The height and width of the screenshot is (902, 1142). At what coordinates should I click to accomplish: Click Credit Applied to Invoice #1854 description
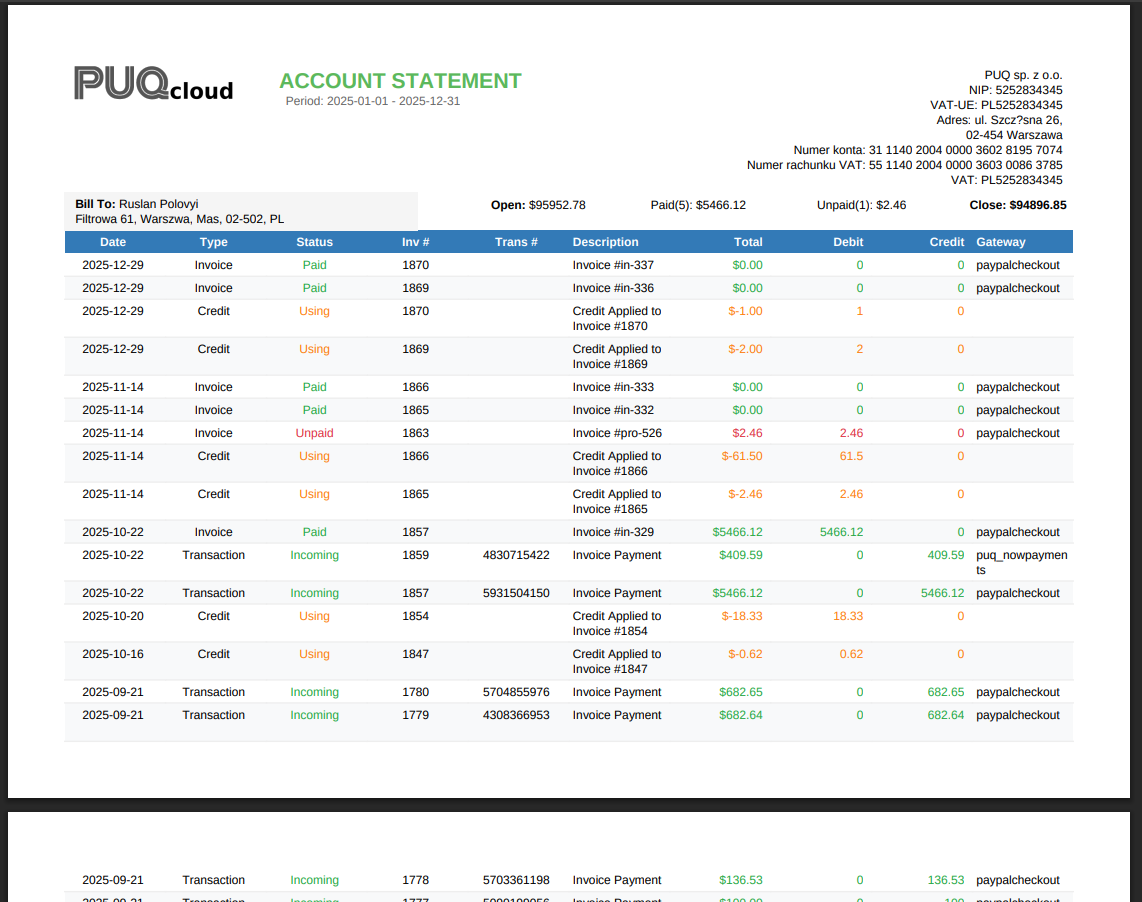[x=617, y=623]
